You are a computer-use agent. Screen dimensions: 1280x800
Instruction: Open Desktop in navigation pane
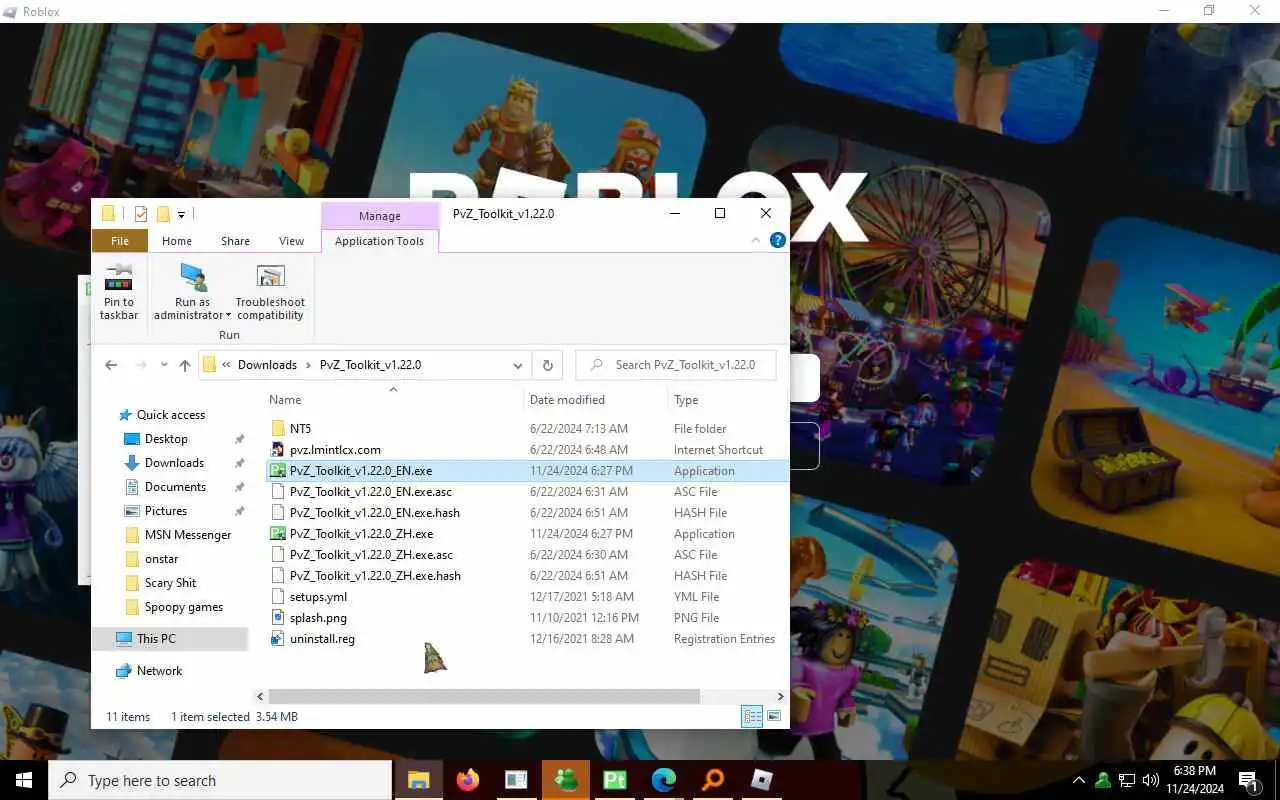coord(166,439)
